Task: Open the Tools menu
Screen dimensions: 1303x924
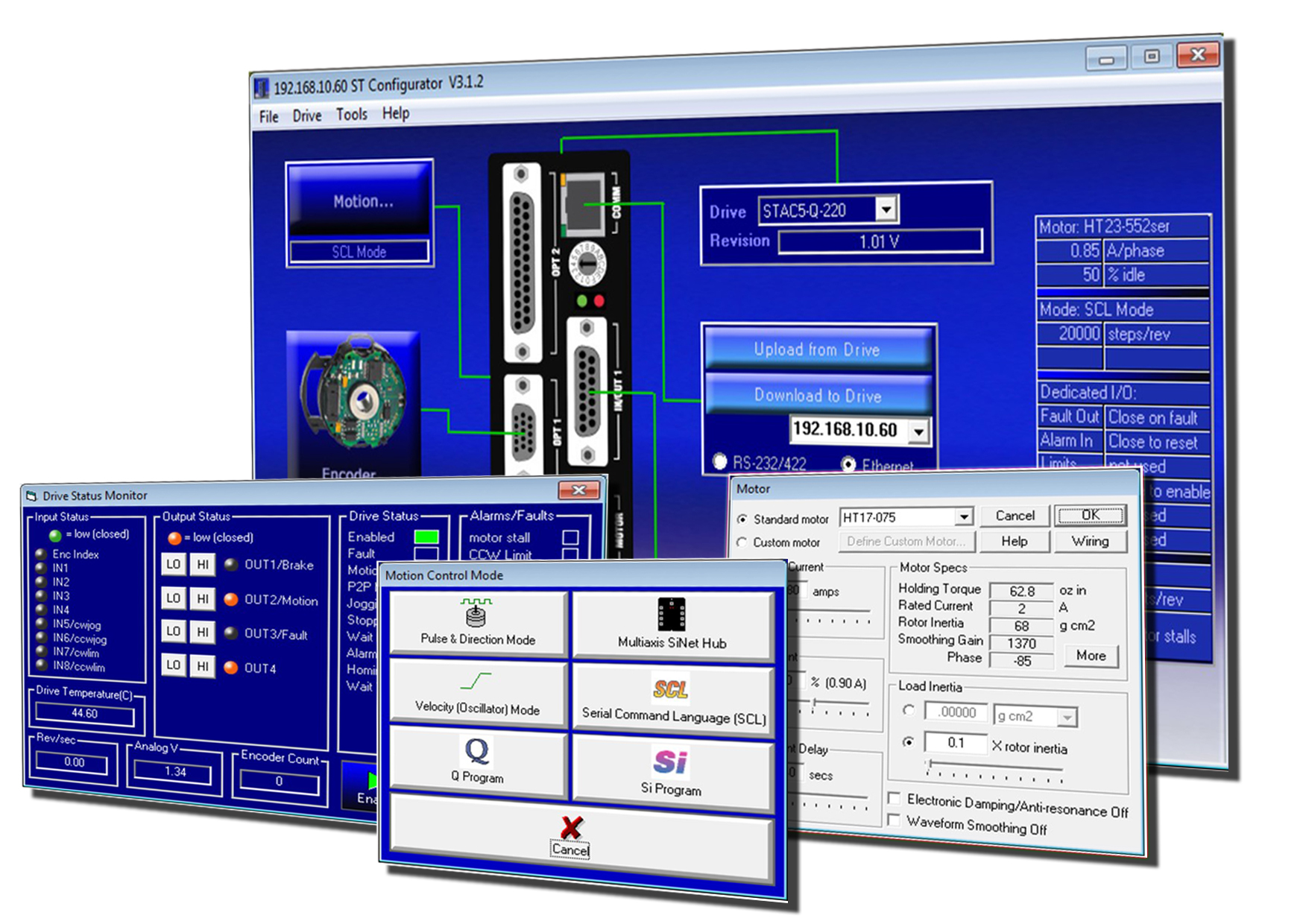Action: coord(351,114)
